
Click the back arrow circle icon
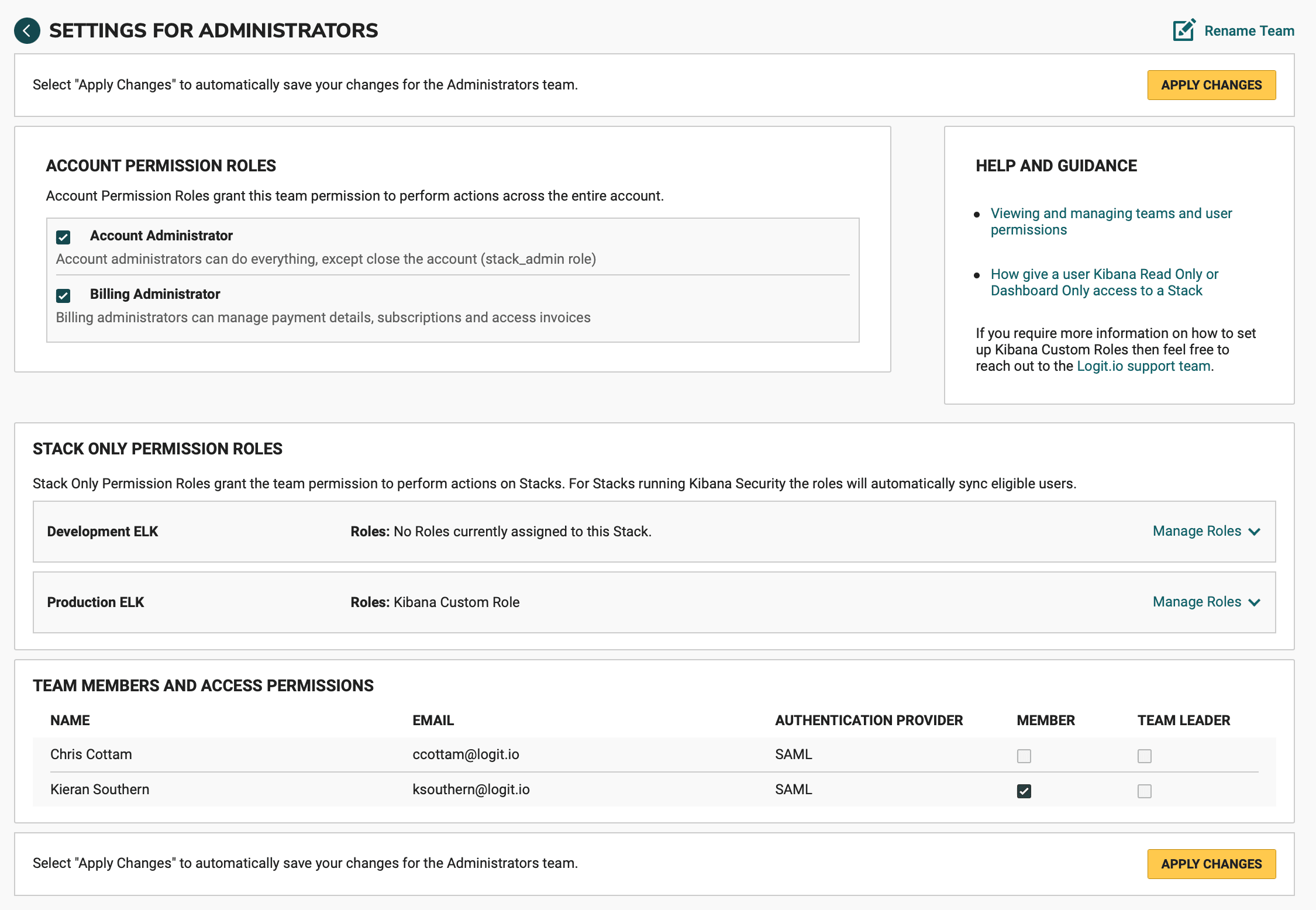point(27,31)
